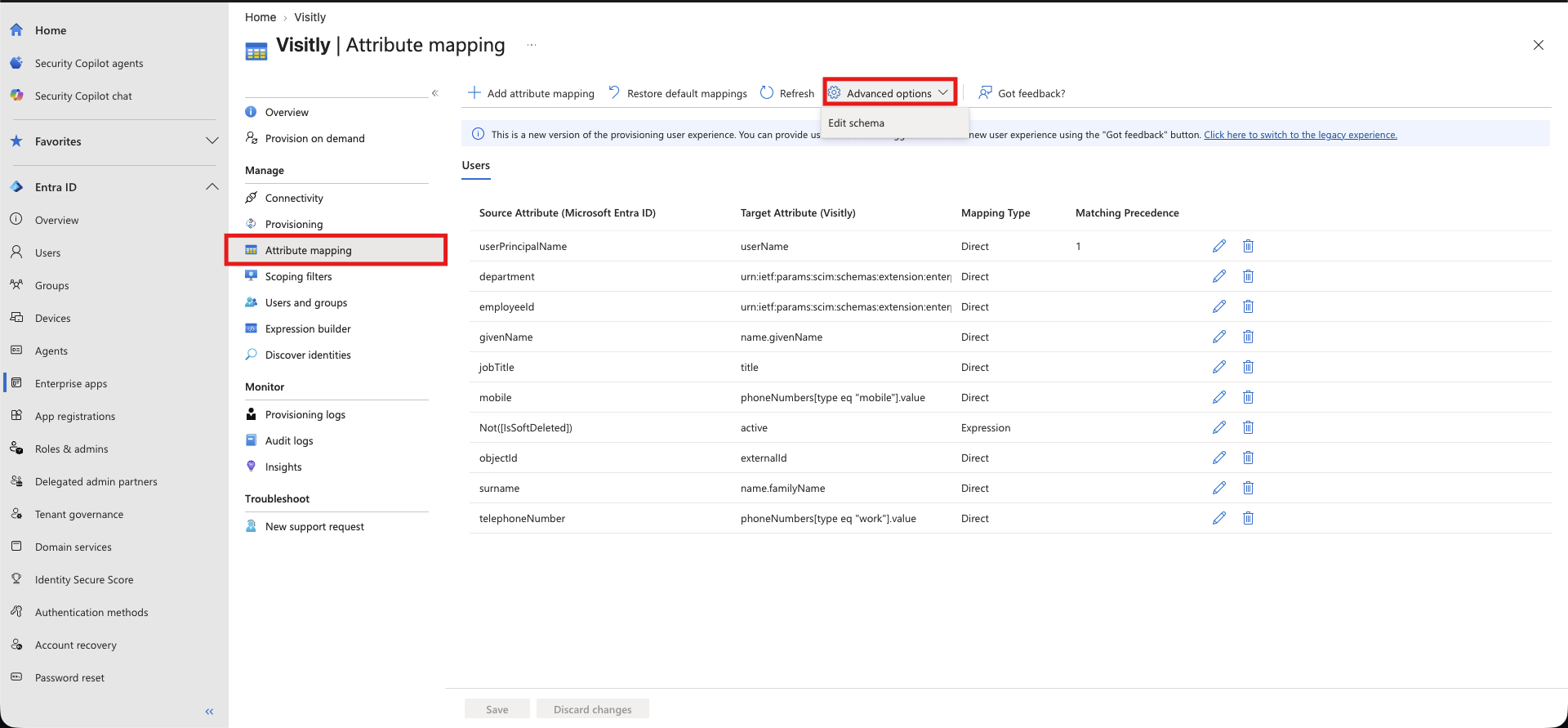Edit the employeeId mapping pencil icon

(x=1219, y=306)
